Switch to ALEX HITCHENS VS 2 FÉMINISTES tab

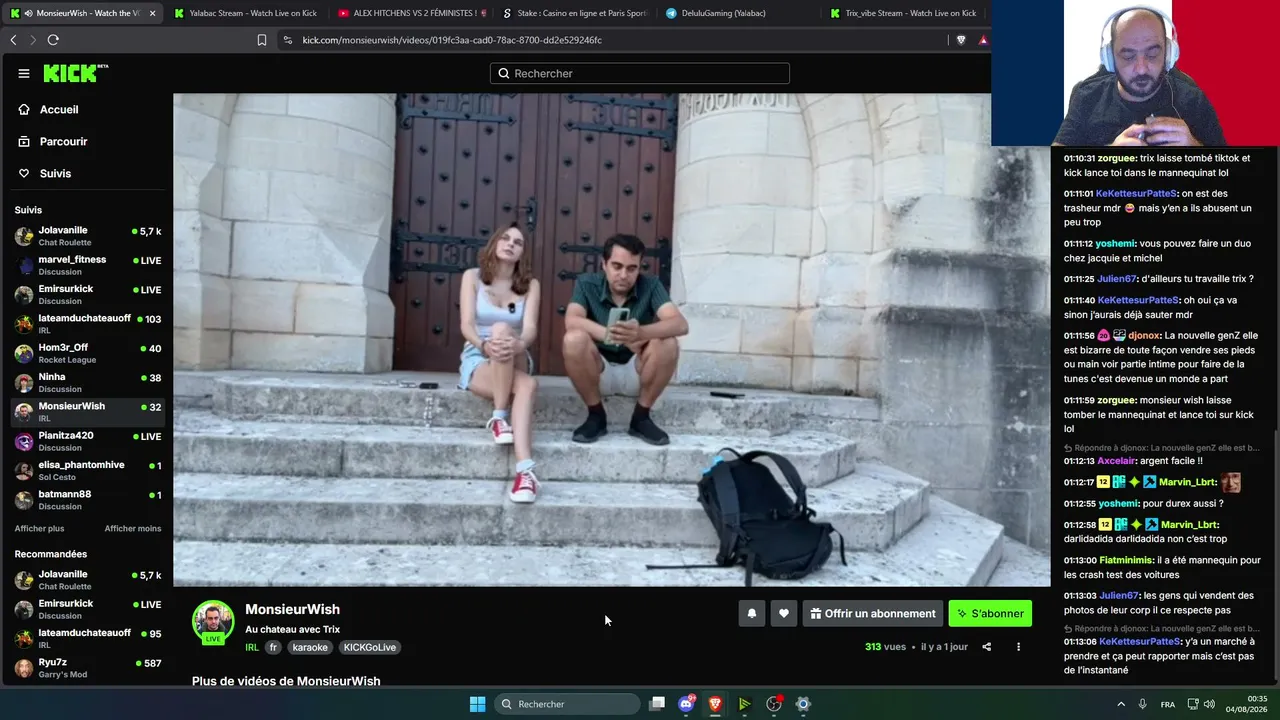412,13
